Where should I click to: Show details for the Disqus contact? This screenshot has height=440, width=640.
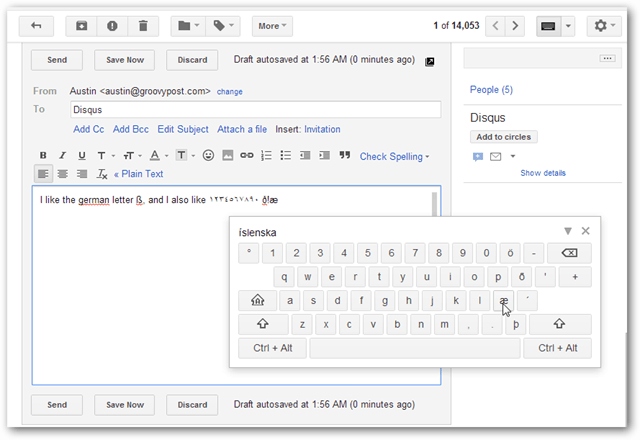tap(543, 173)
